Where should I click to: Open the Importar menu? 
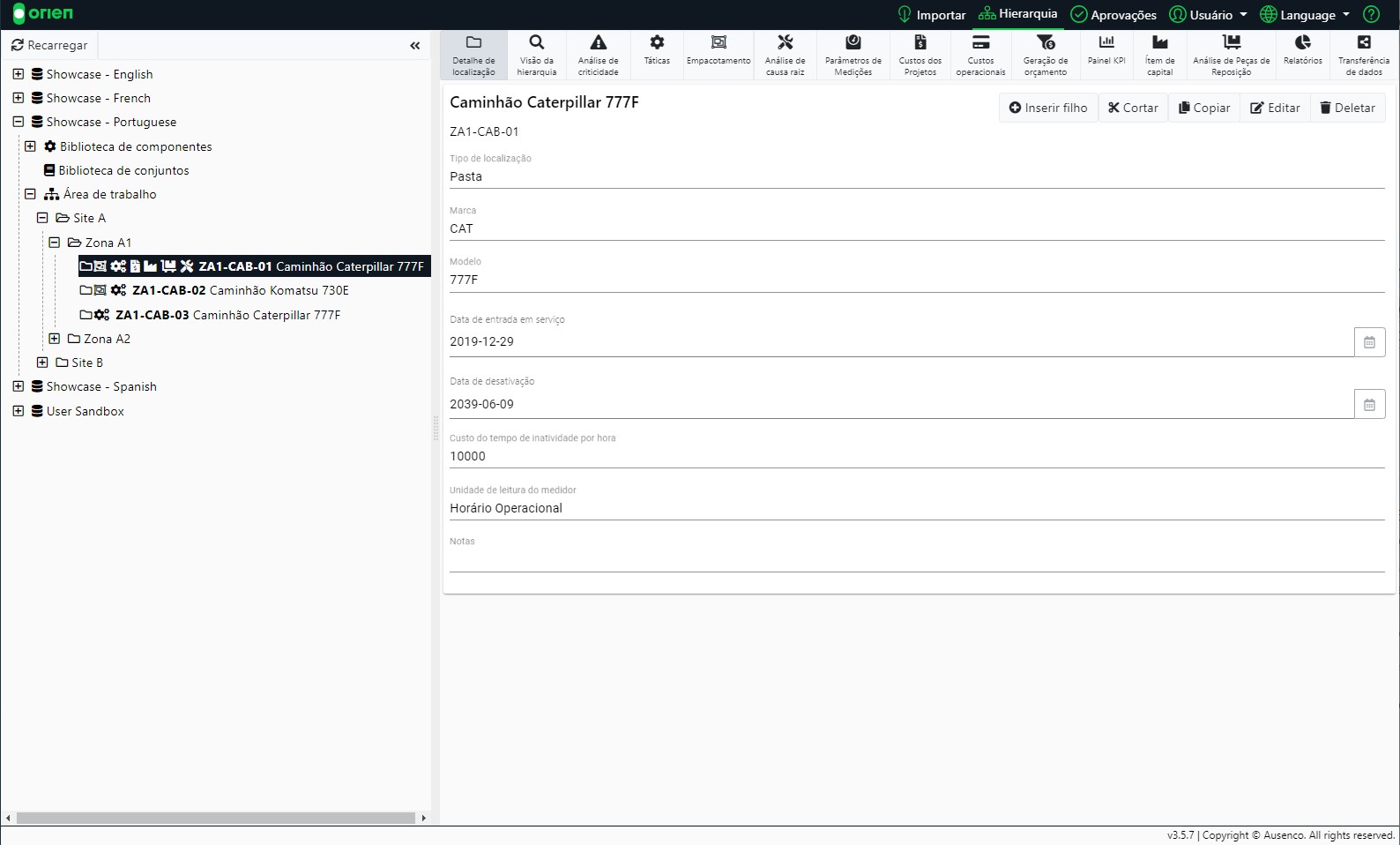pyautogui.click(x=931, y=15)
